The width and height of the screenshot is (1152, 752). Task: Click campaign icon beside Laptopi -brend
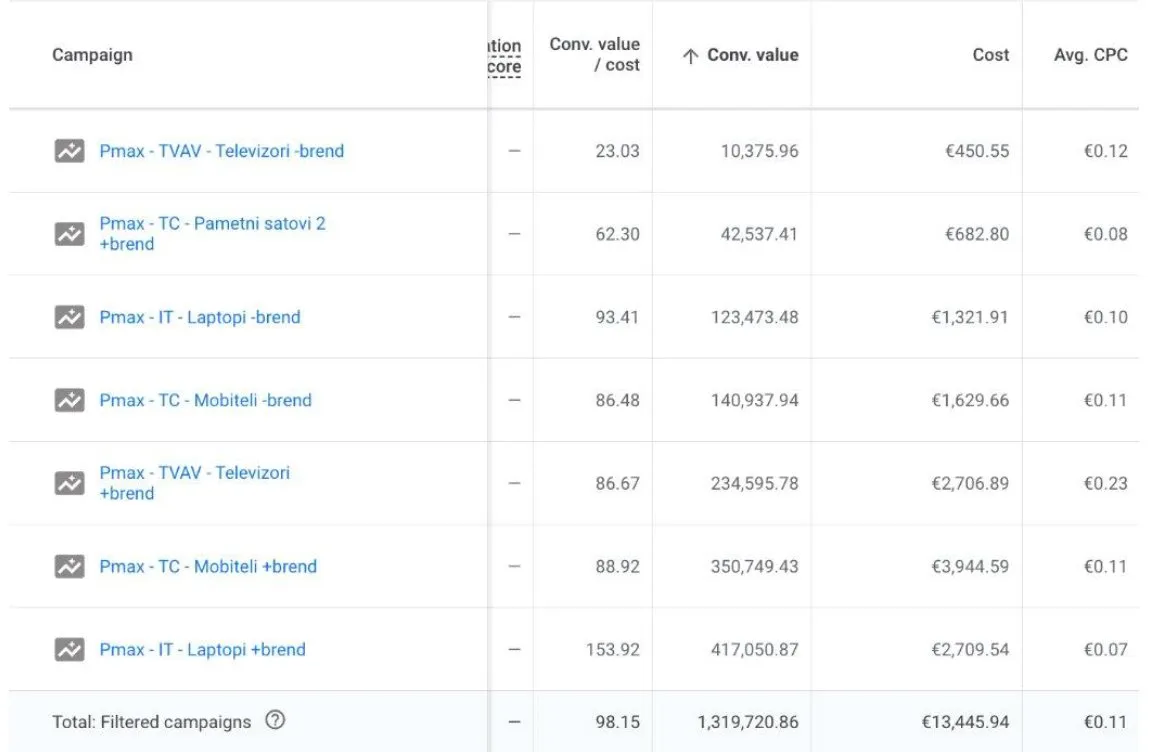click(70, 317)
